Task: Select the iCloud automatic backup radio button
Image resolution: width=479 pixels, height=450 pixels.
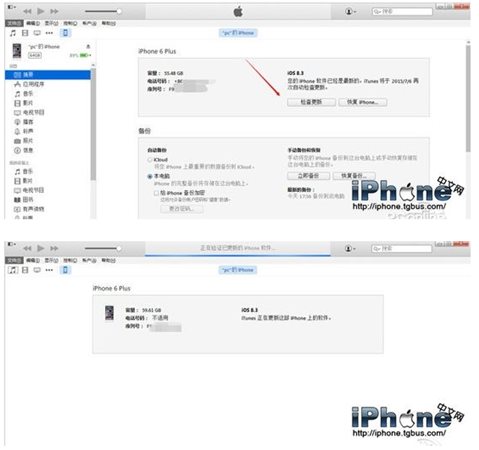Action: point(150,160)
